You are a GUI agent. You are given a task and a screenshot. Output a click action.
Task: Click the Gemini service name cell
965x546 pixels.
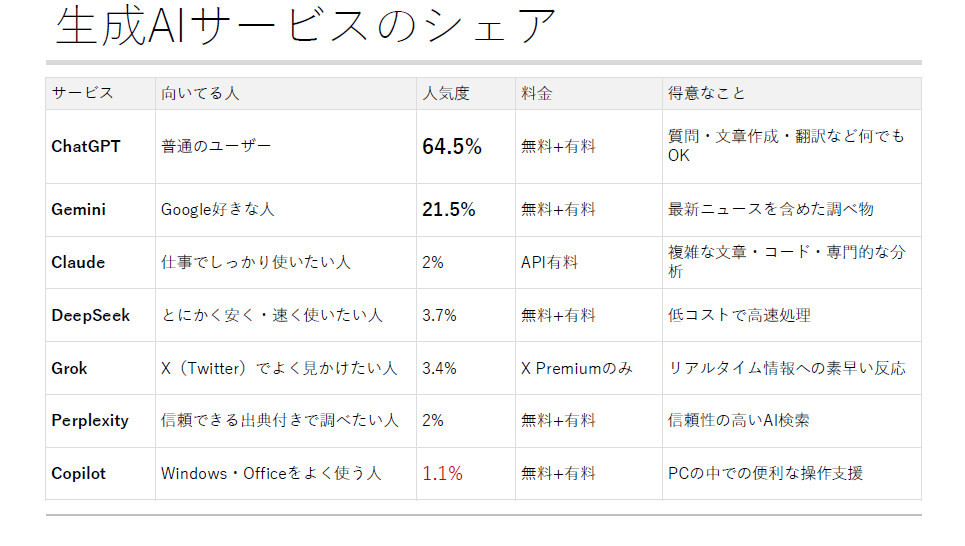[x=79, y=209]
